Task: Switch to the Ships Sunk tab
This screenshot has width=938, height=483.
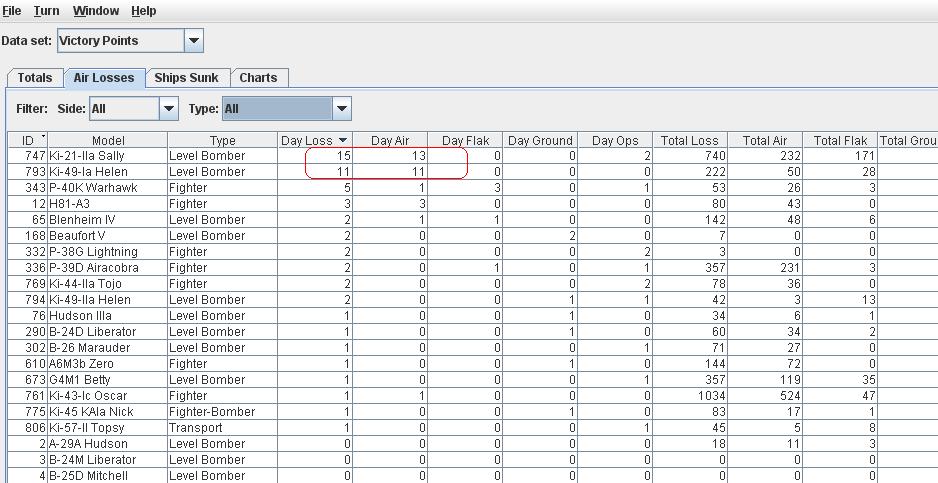Action: click(x=186, y=78)
